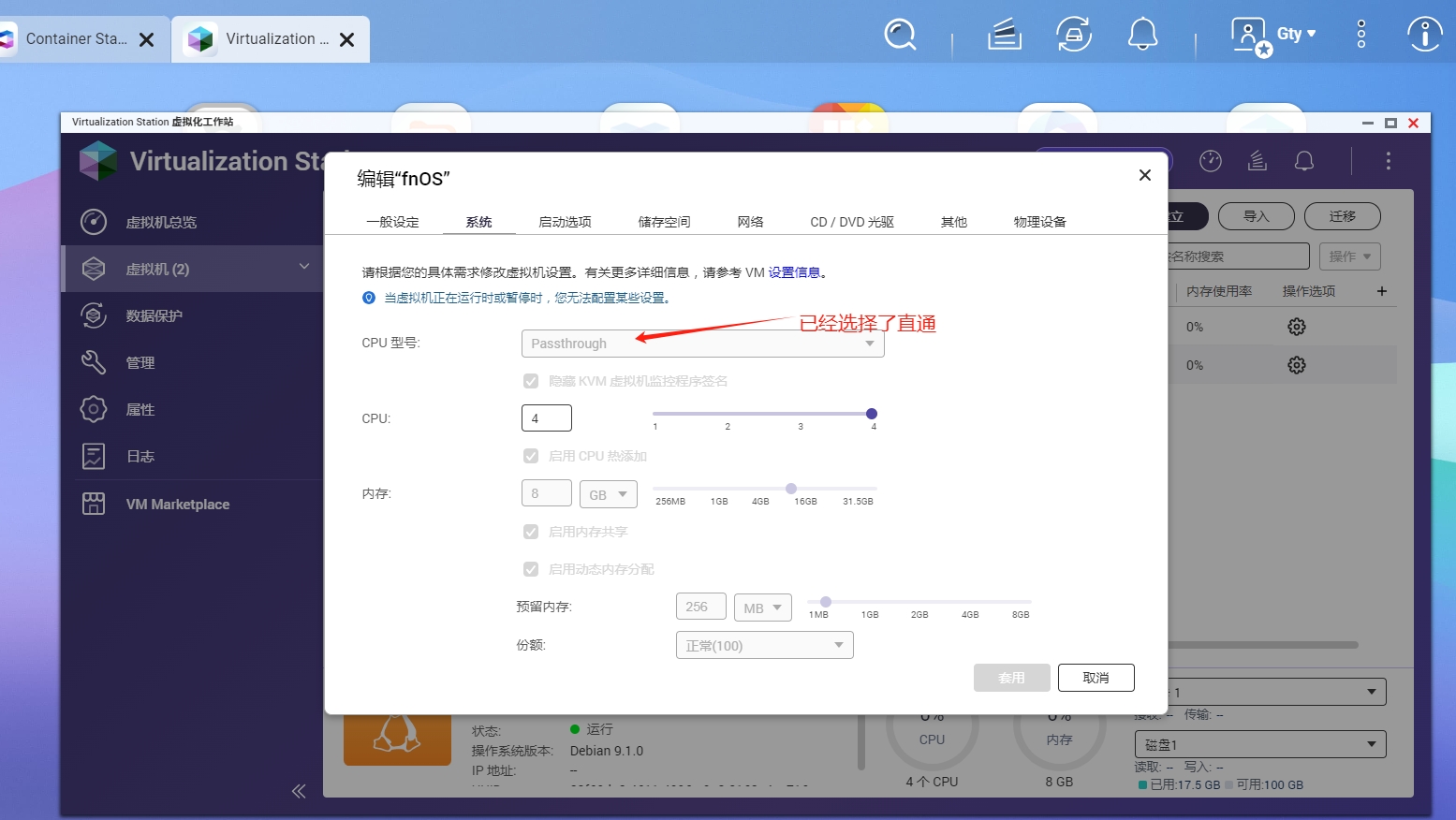Image resolution: width=1456 pixels, height=820 pixels.
Task: Open the QNAP search magnifier icon
Action: coord(900,36)
